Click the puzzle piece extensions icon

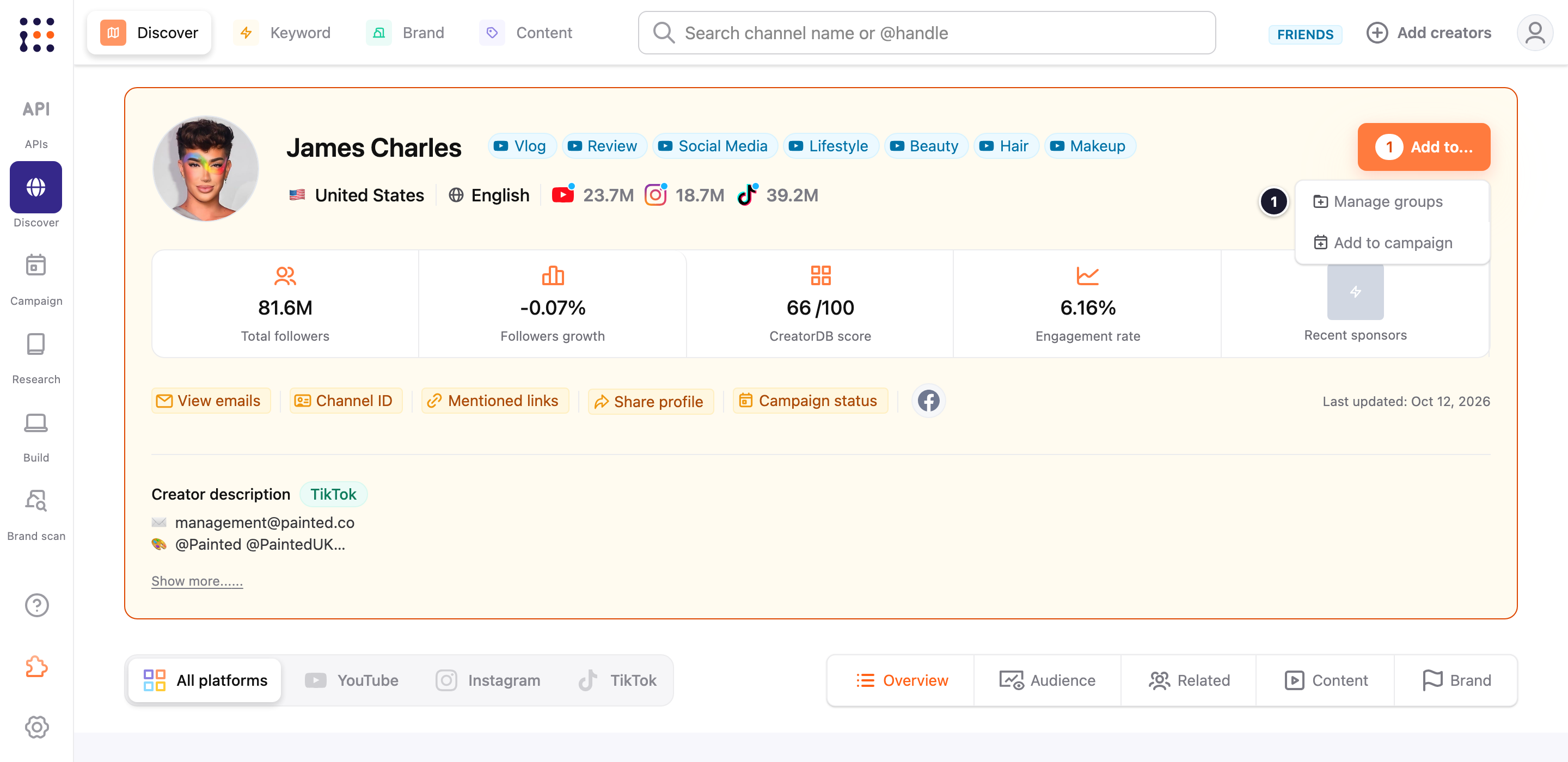(36, 666)
